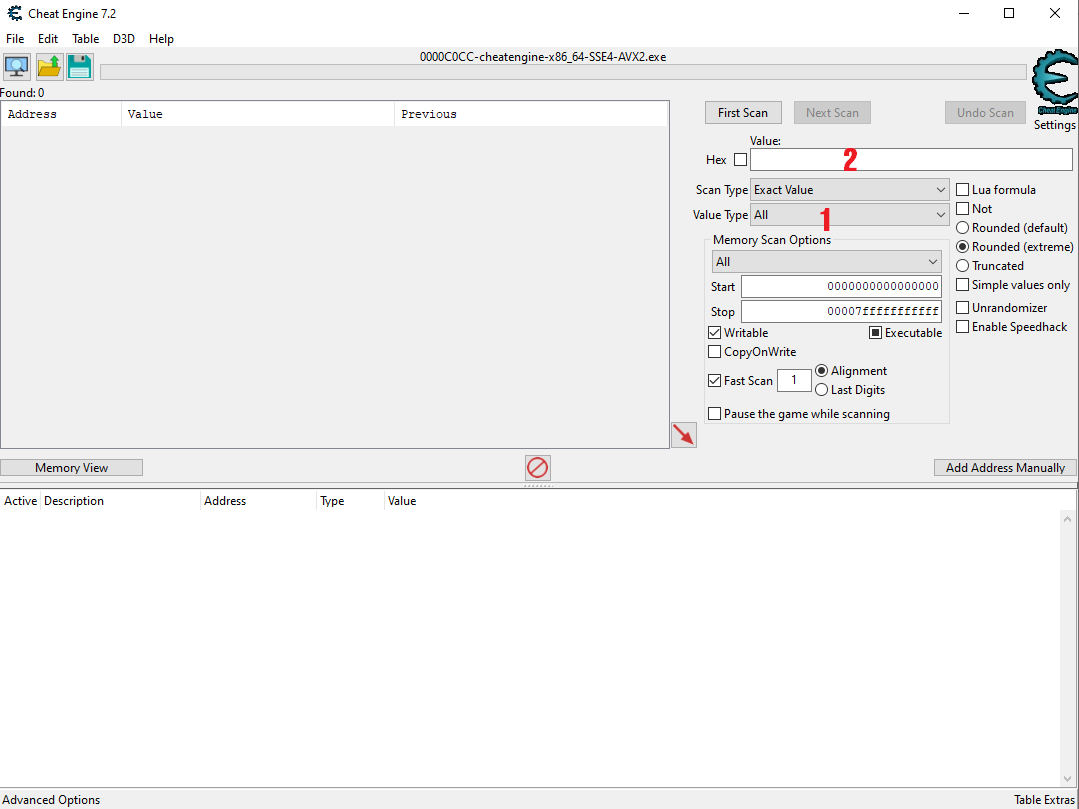The height and width of the screenshot is (809, 1079).
Task: Open Advanced Options
Action: point(52,800)
